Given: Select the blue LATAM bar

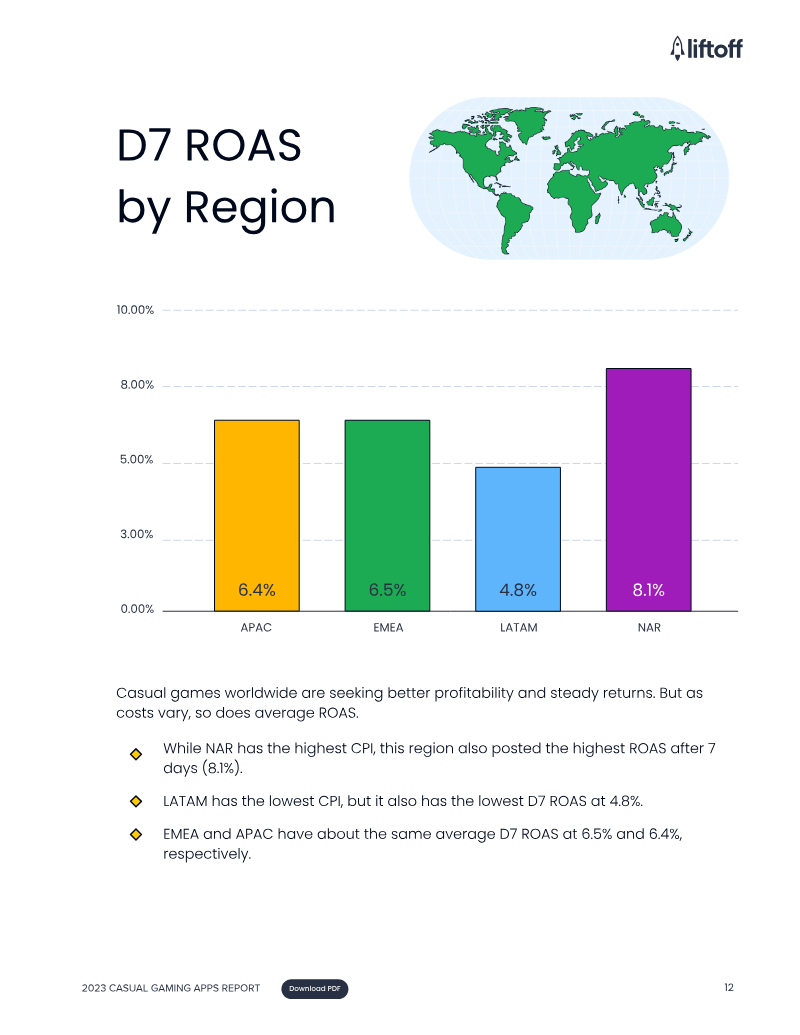Looking at the screenshot, I should 518,539.
